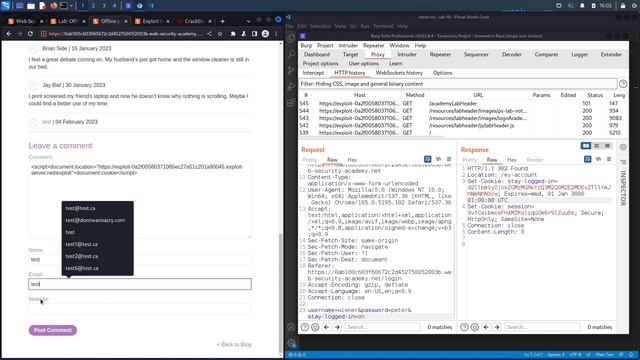Sort history by the Method column
The height and width of the screenshot is (360, 640).
click(415, 95)
